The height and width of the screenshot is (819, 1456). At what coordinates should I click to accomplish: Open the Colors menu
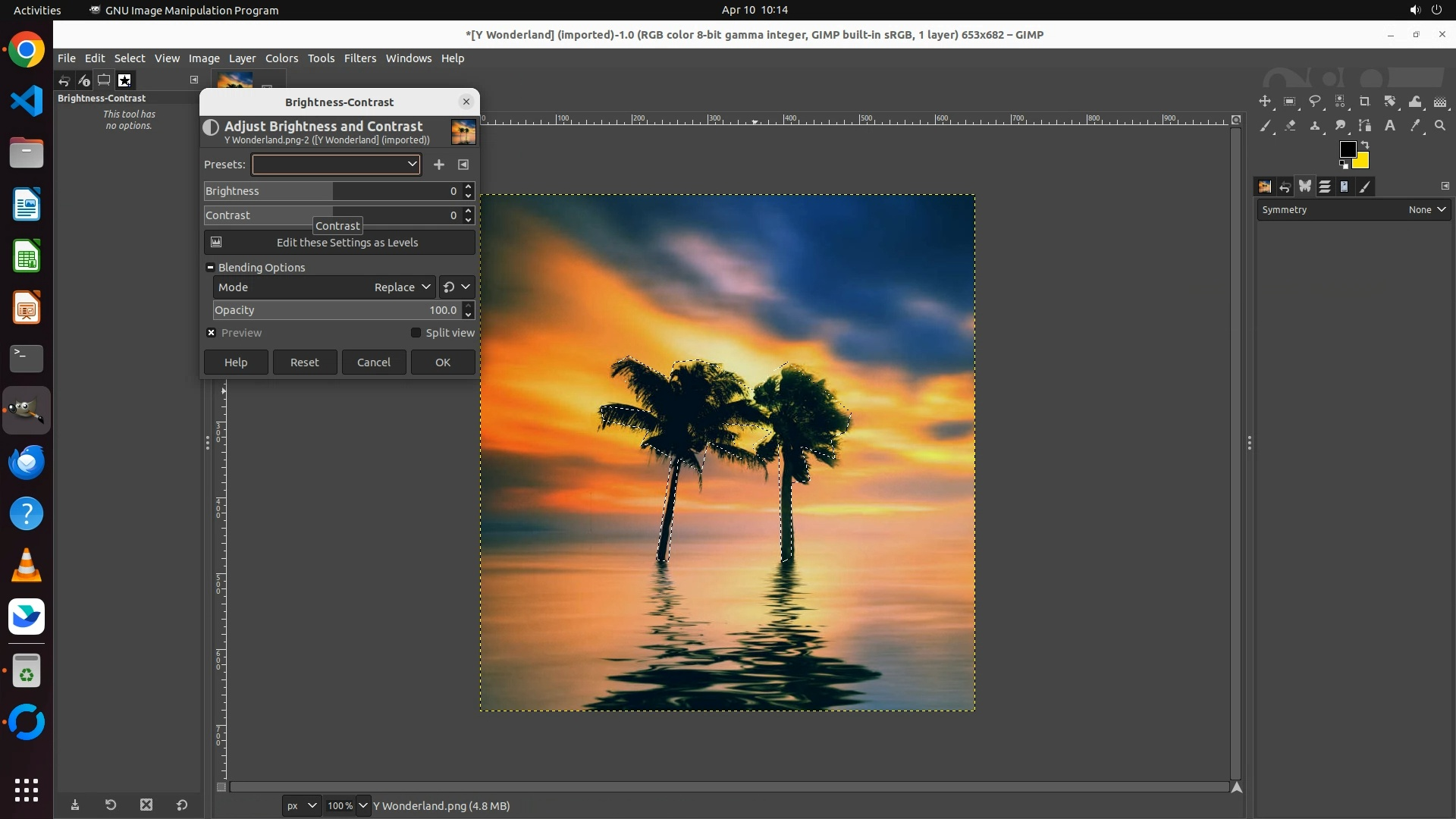tap(281, 58)
